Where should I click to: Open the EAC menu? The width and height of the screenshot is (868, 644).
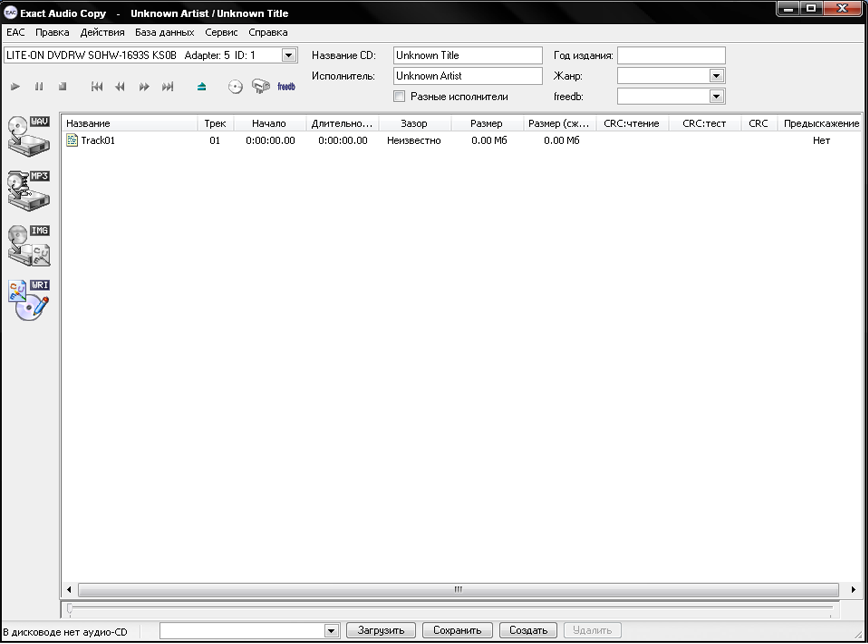16,32
